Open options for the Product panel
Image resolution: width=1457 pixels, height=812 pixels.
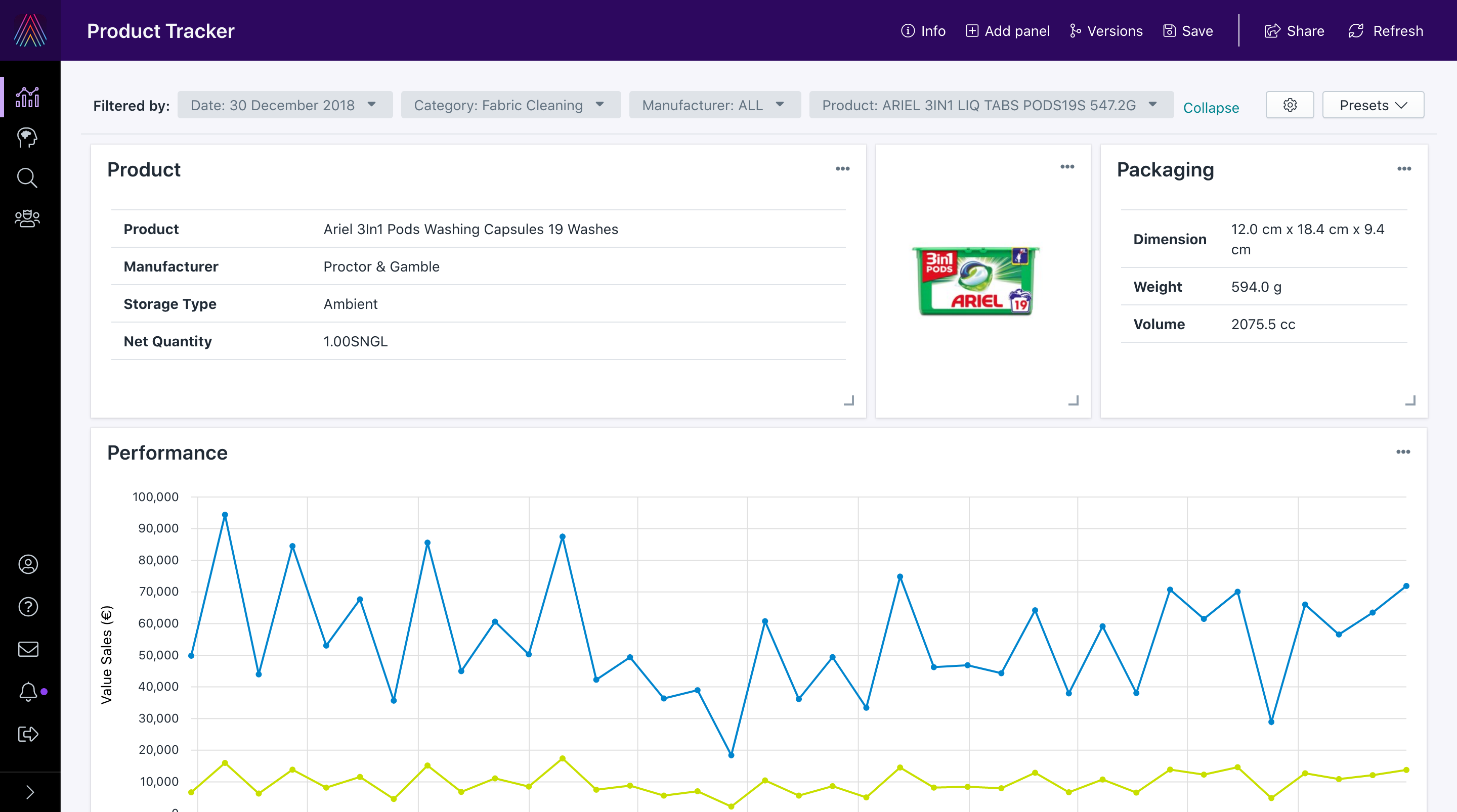[x=843, y=168]
